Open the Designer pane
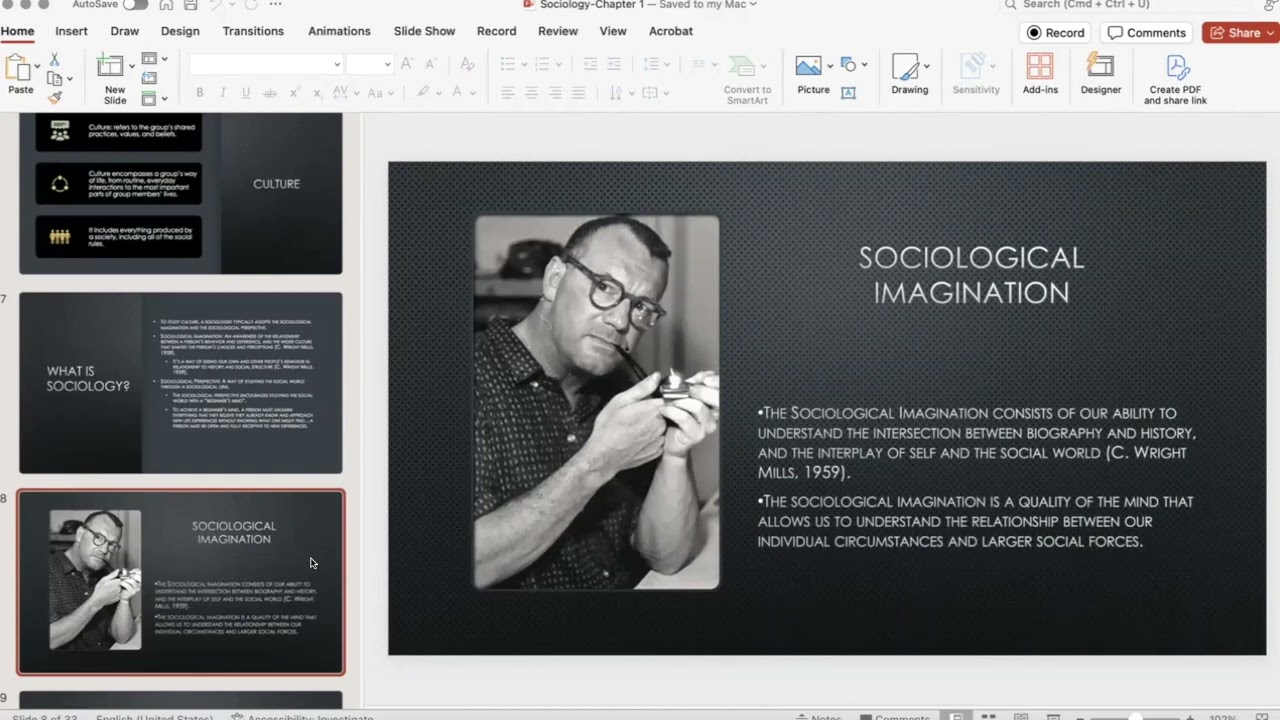This screenshot has width=1280, height=720. [1100, 75]
